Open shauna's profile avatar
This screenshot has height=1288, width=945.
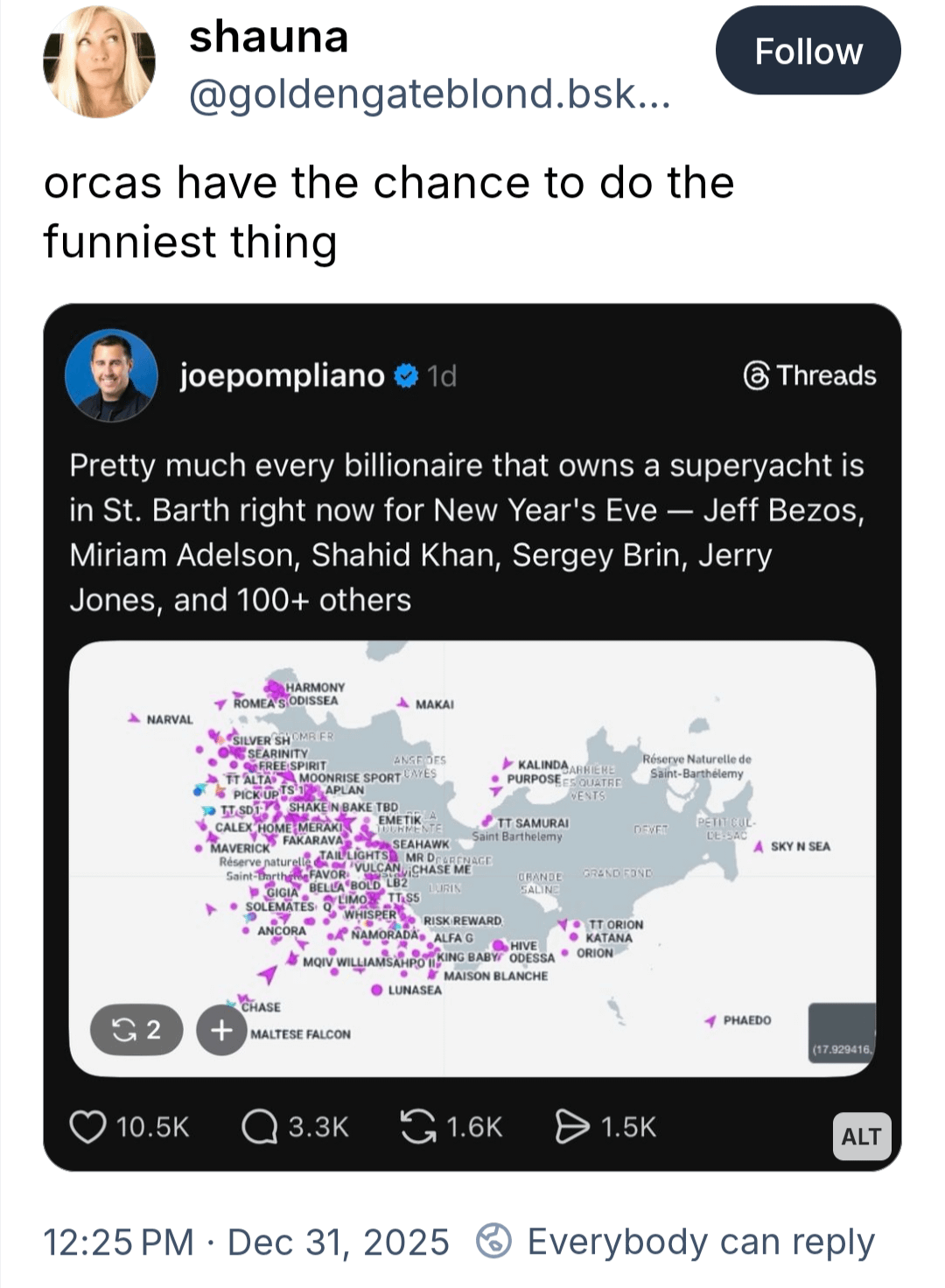[x=99, y=61]
